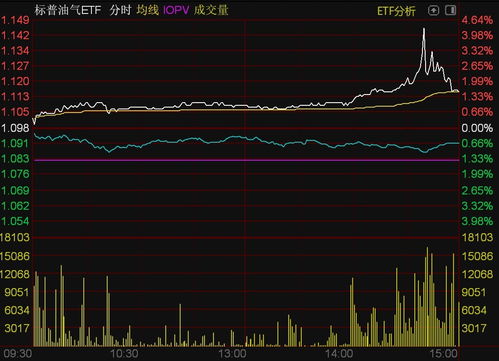Click the price spike peak near 1.142
Screen dimensions: 499x361
pos(424,29)
